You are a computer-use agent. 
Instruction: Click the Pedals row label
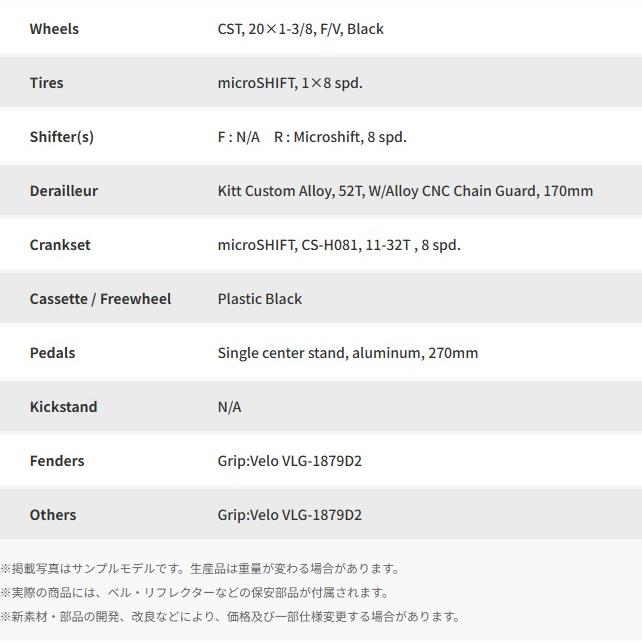click(x=52, y=353)
